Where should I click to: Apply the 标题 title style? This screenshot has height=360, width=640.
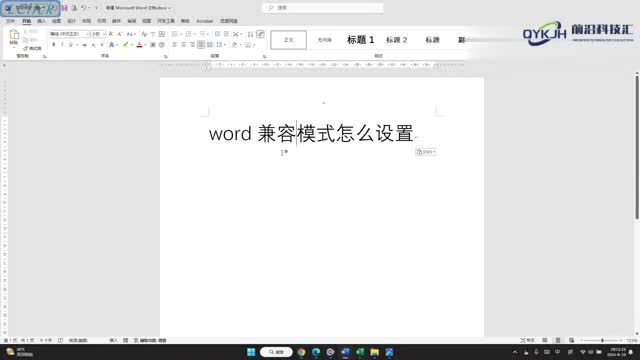[432, 40]
